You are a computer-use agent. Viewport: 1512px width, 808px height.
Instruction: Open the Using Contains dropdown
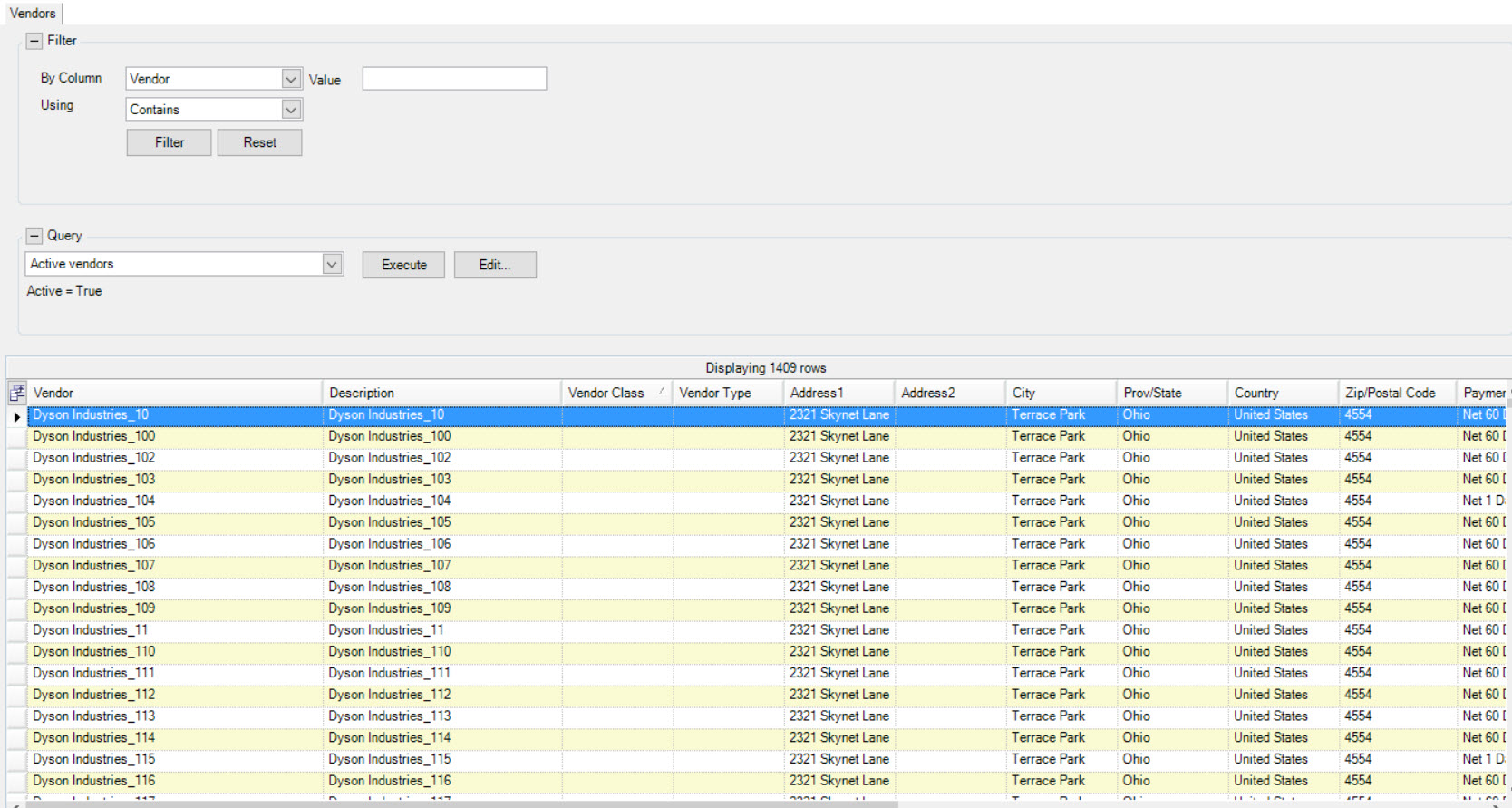pos(291,110)
